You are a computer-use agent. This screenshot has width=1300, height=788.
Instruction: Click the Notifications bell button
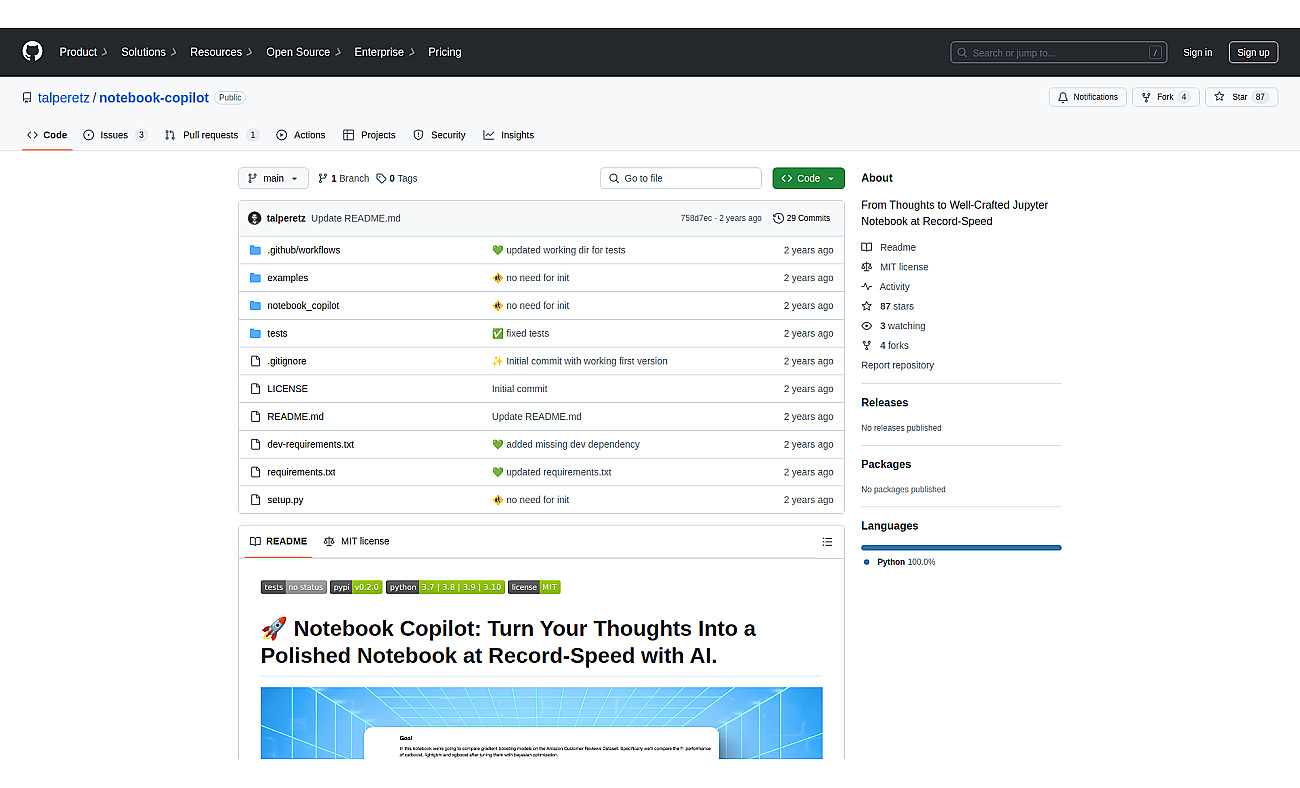click(1087, 97)
